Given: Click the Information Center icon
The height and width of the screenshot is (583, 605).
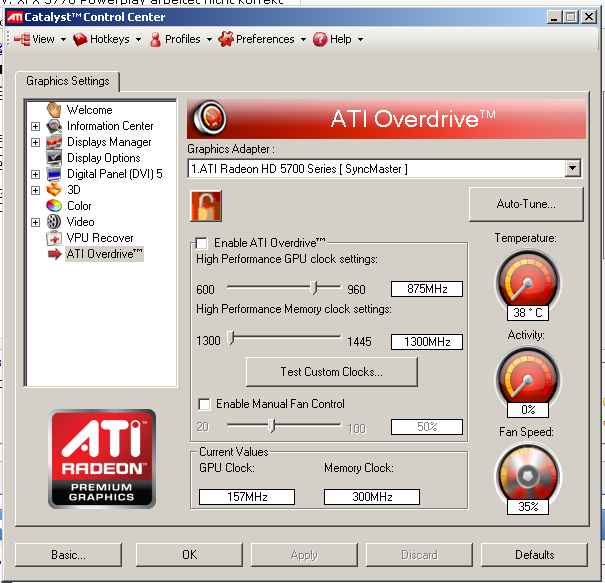Looking at the screenshot, I should (x=54, y=126).
